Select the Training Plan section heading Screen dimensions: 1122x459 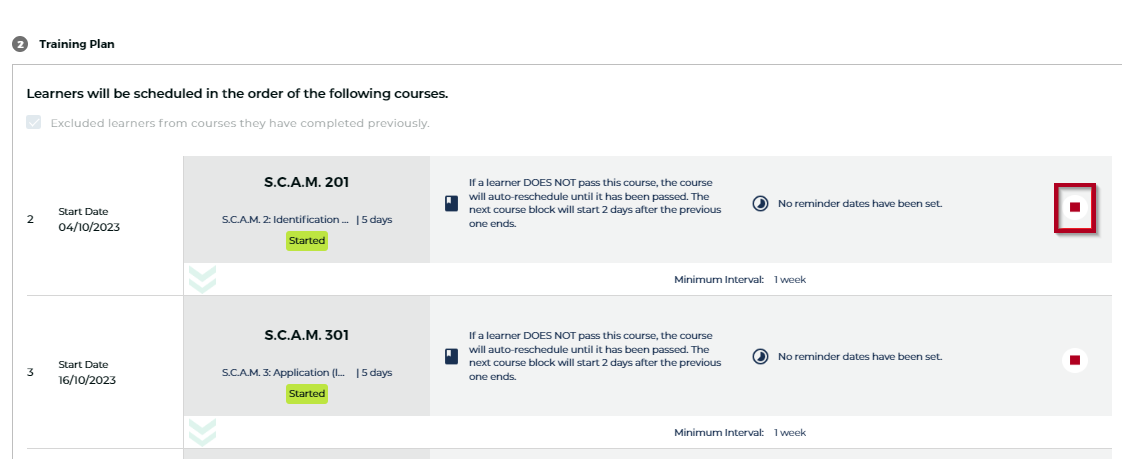coord(77,44)
